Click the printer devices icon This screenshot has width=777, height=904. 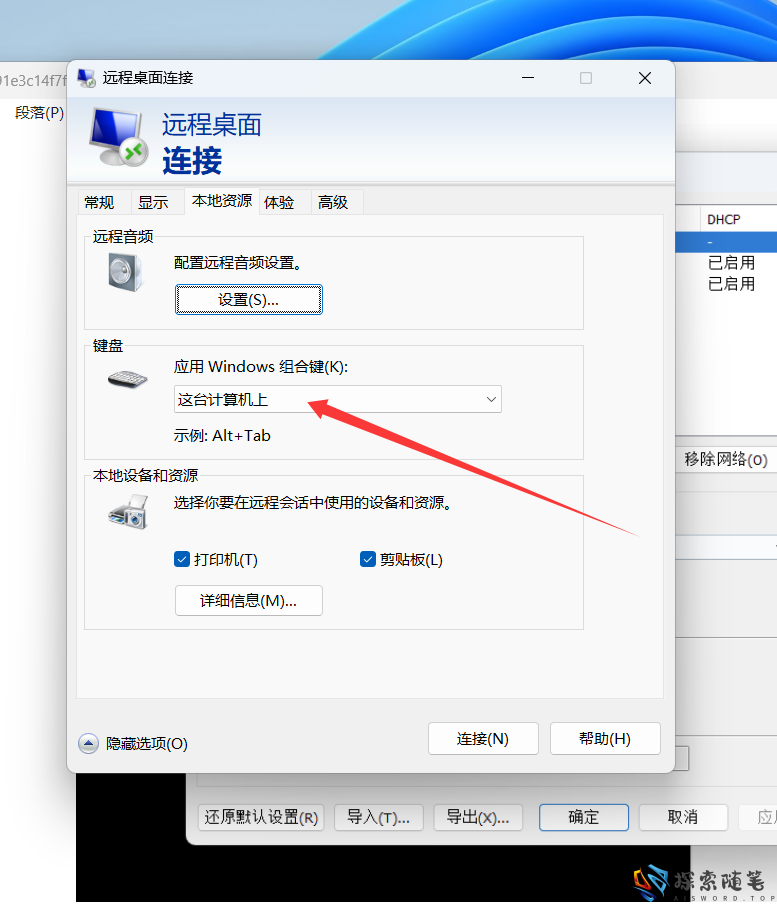(x=128, y=511)
